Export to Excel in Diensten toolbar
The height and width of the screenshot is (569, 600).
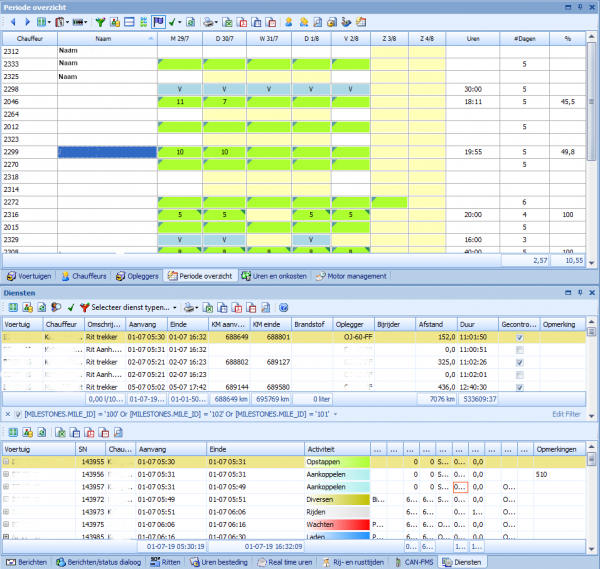(208, 307)
